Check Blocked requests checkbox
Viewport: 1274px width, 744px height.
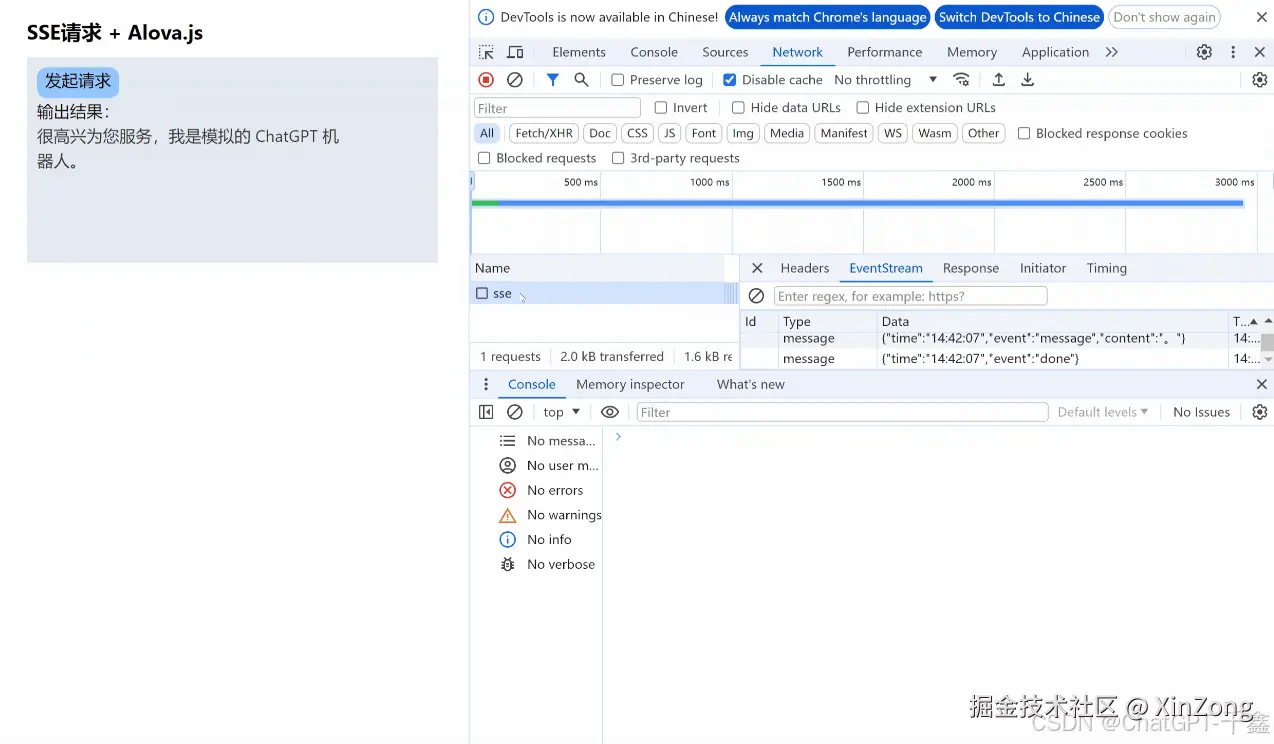[484, 158]
